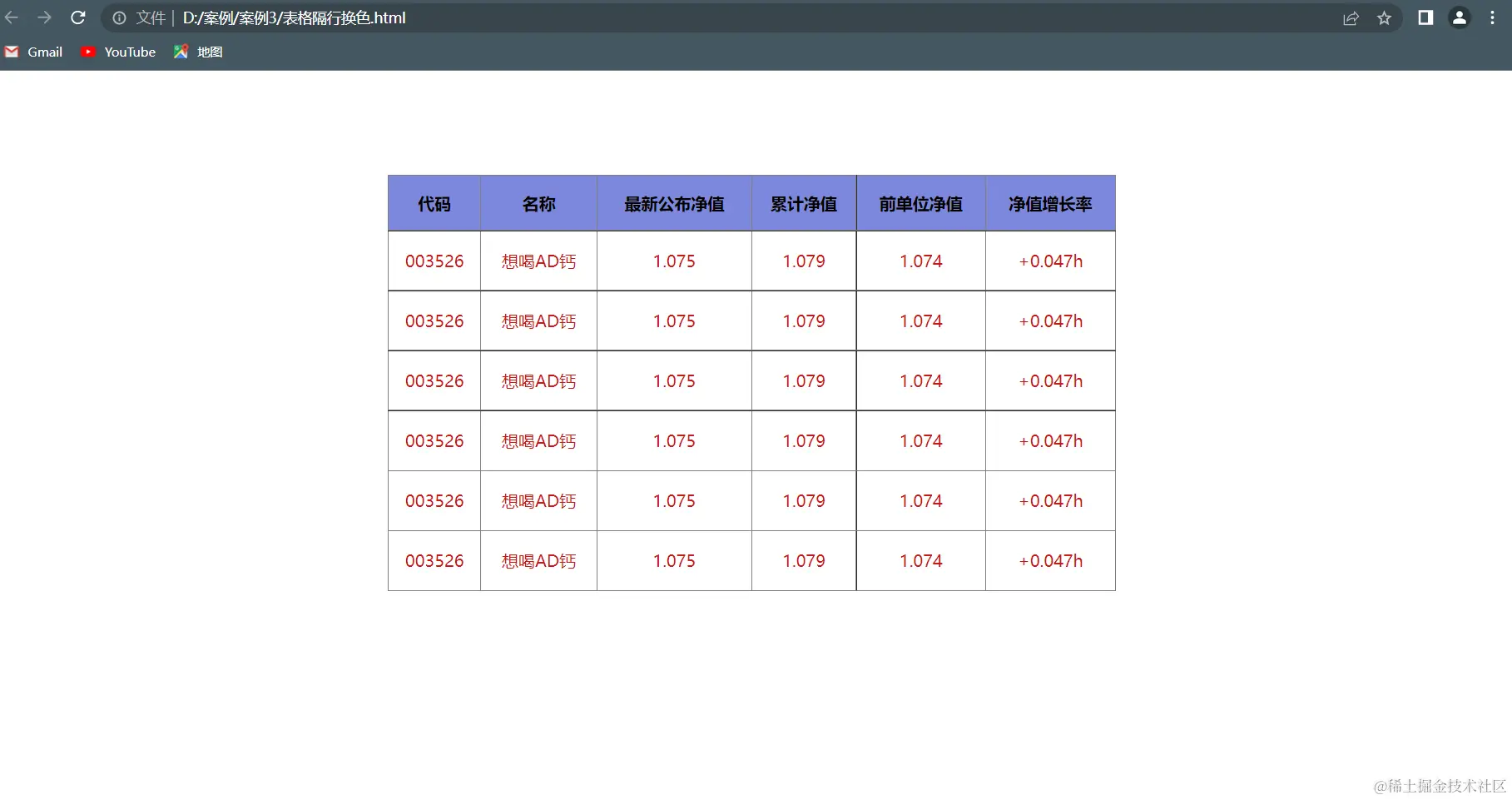Share this page from the address bar

pos(1351,17)
